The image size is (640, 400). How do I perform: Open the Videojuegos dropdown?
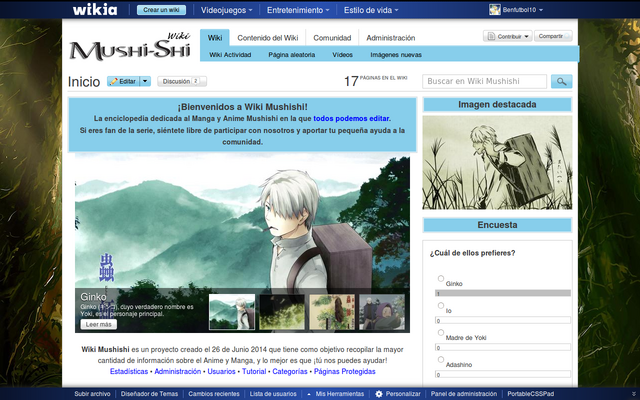[x=226, y=10]
